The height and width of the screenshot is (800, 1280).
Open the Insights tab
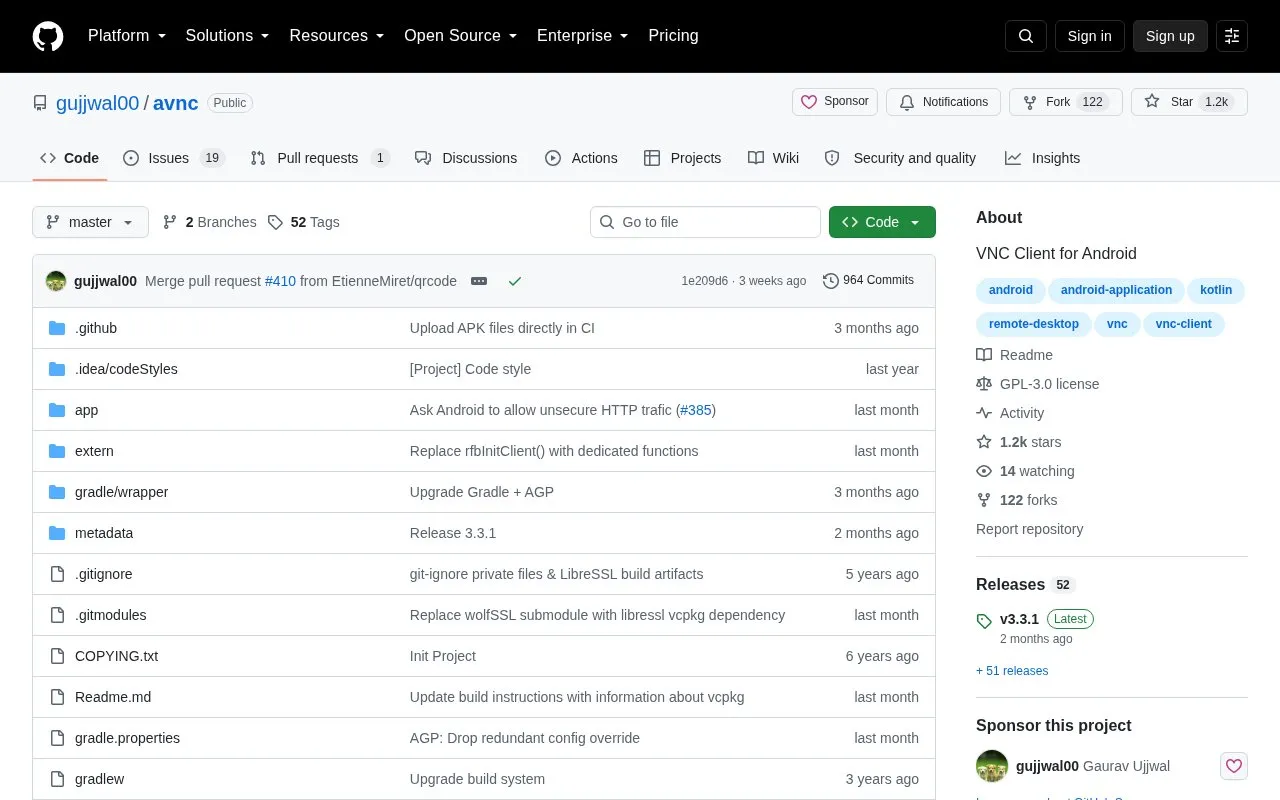[x=1042, y=158]
